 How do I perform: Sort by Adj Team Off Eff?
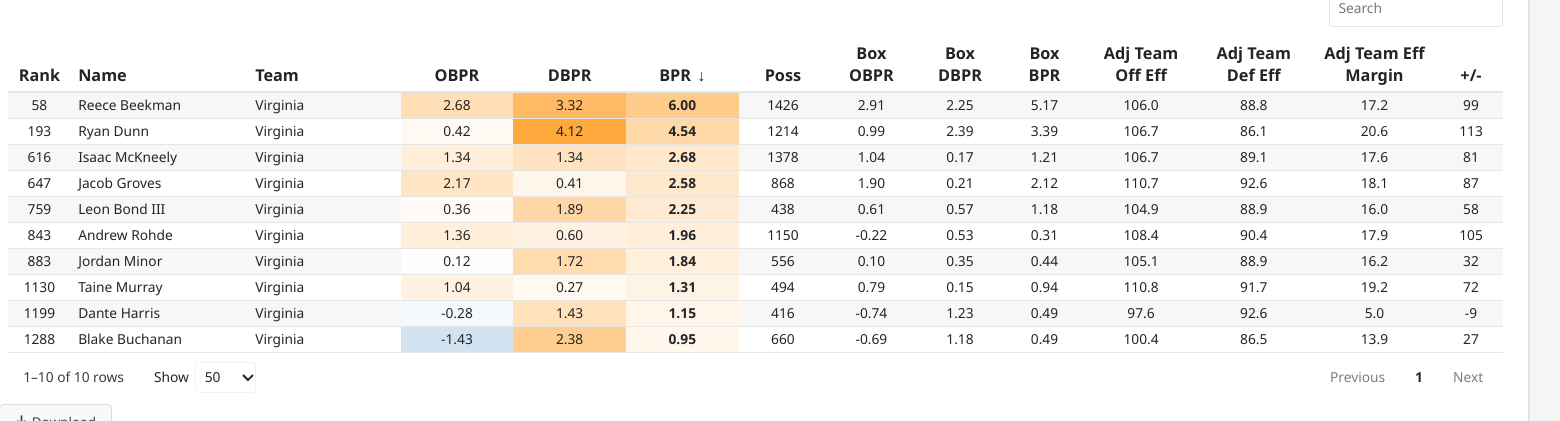(x=1140, y=64)
